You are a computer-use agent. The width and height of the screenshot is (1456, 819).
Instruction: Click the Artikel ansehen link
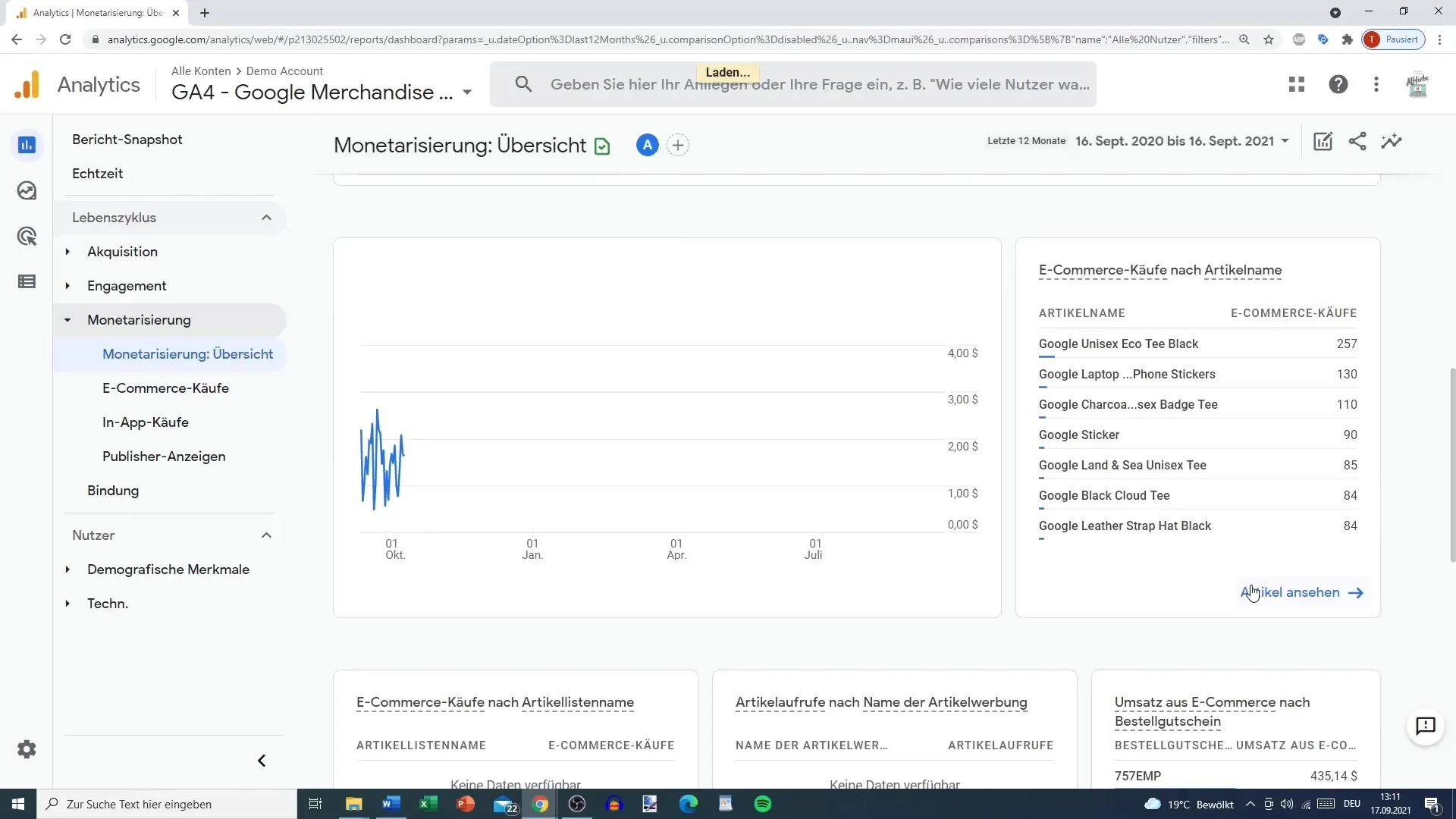tap(1302, 592)
